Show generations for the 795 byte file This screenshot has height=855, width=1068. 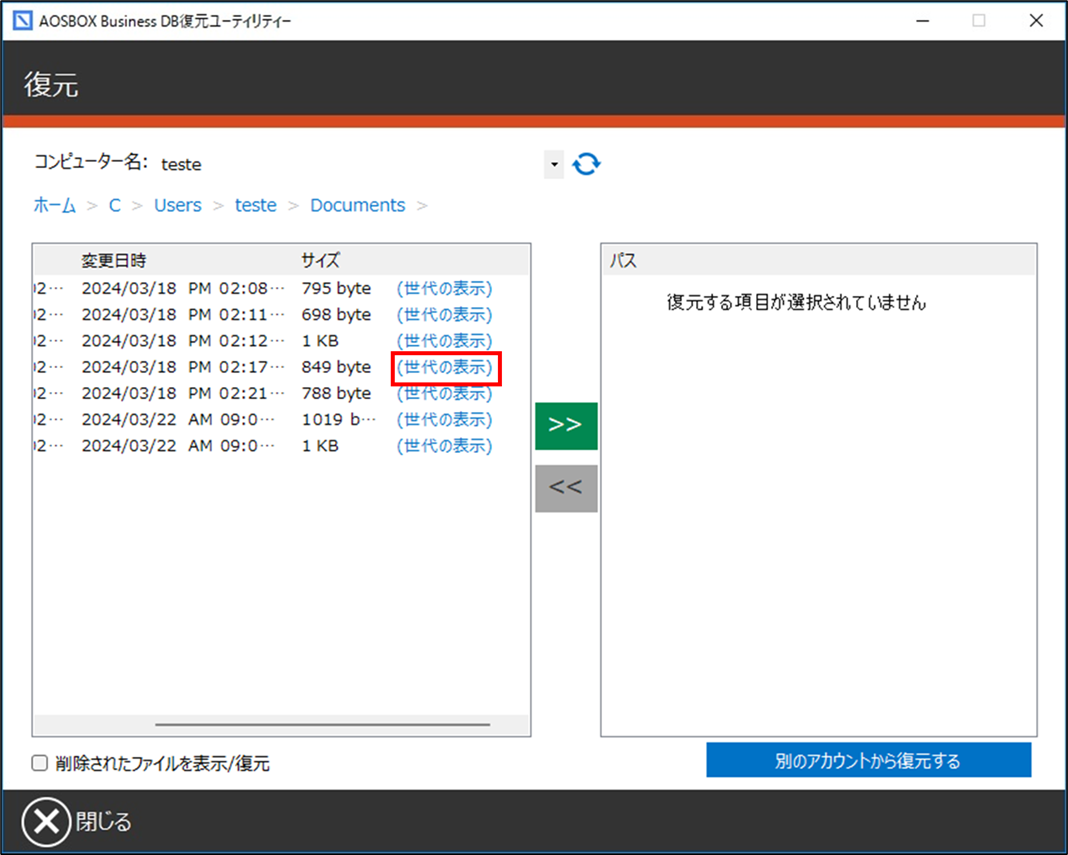444,288
